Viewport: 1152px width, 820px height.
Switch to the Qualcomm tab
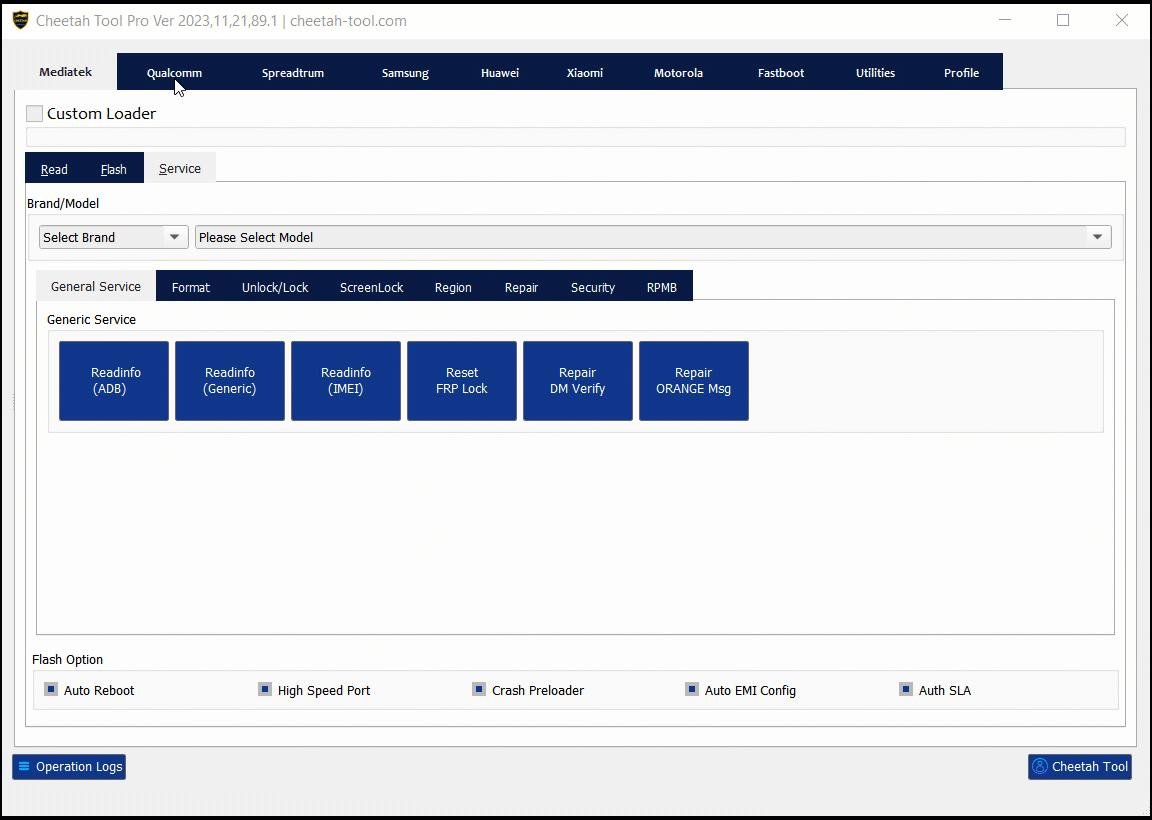tap(173, 71)
